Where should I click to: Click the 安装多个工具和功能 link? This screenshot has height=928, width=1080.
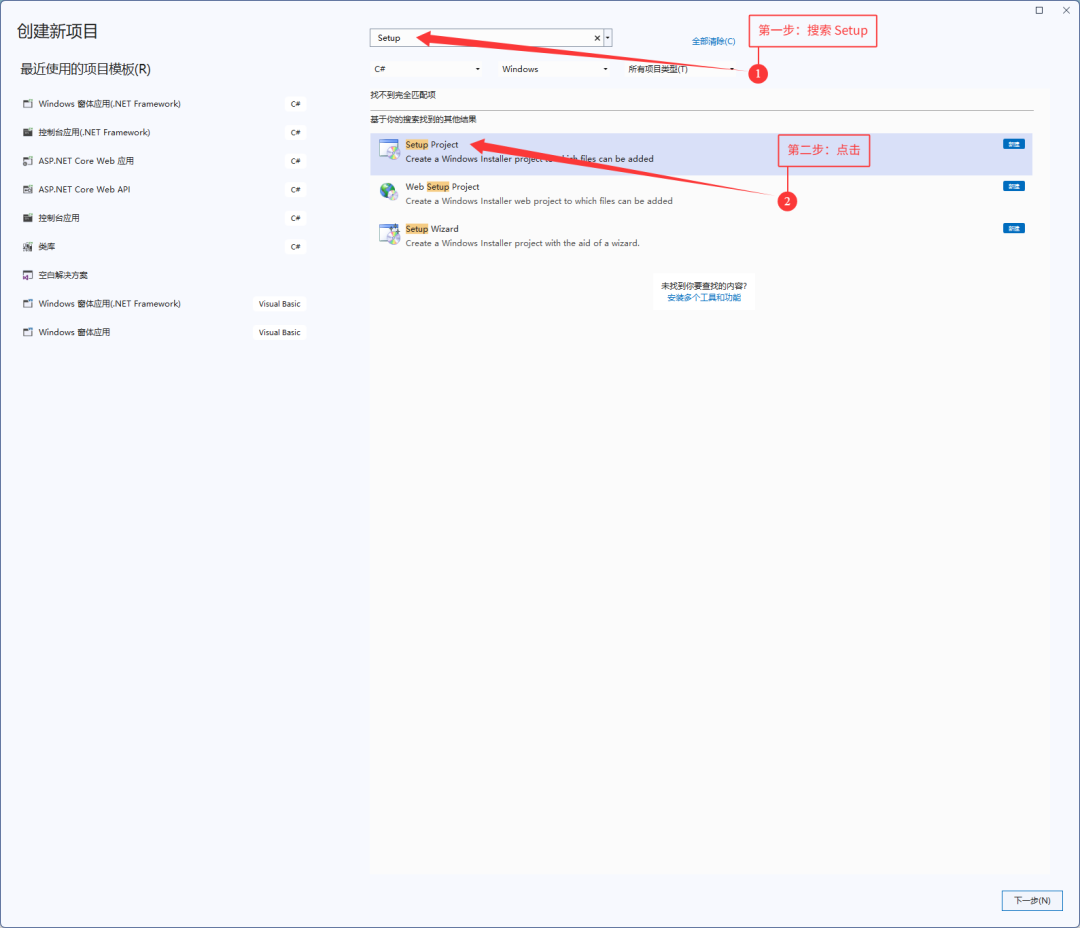click(704, 298)
